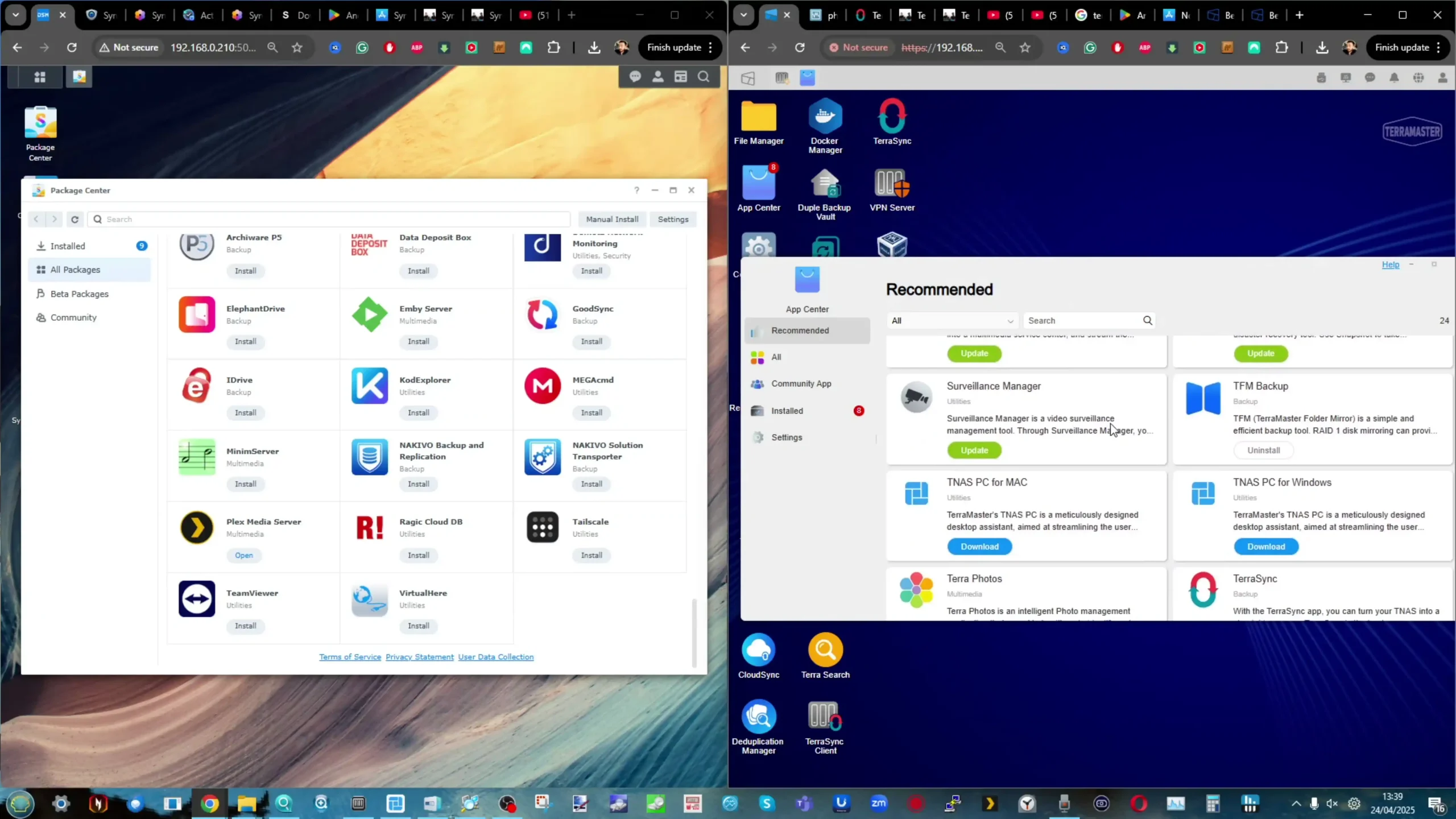Open DSM search magnifier icon
Viewport: 1456px width, 819px height.
tap(704, 77)
